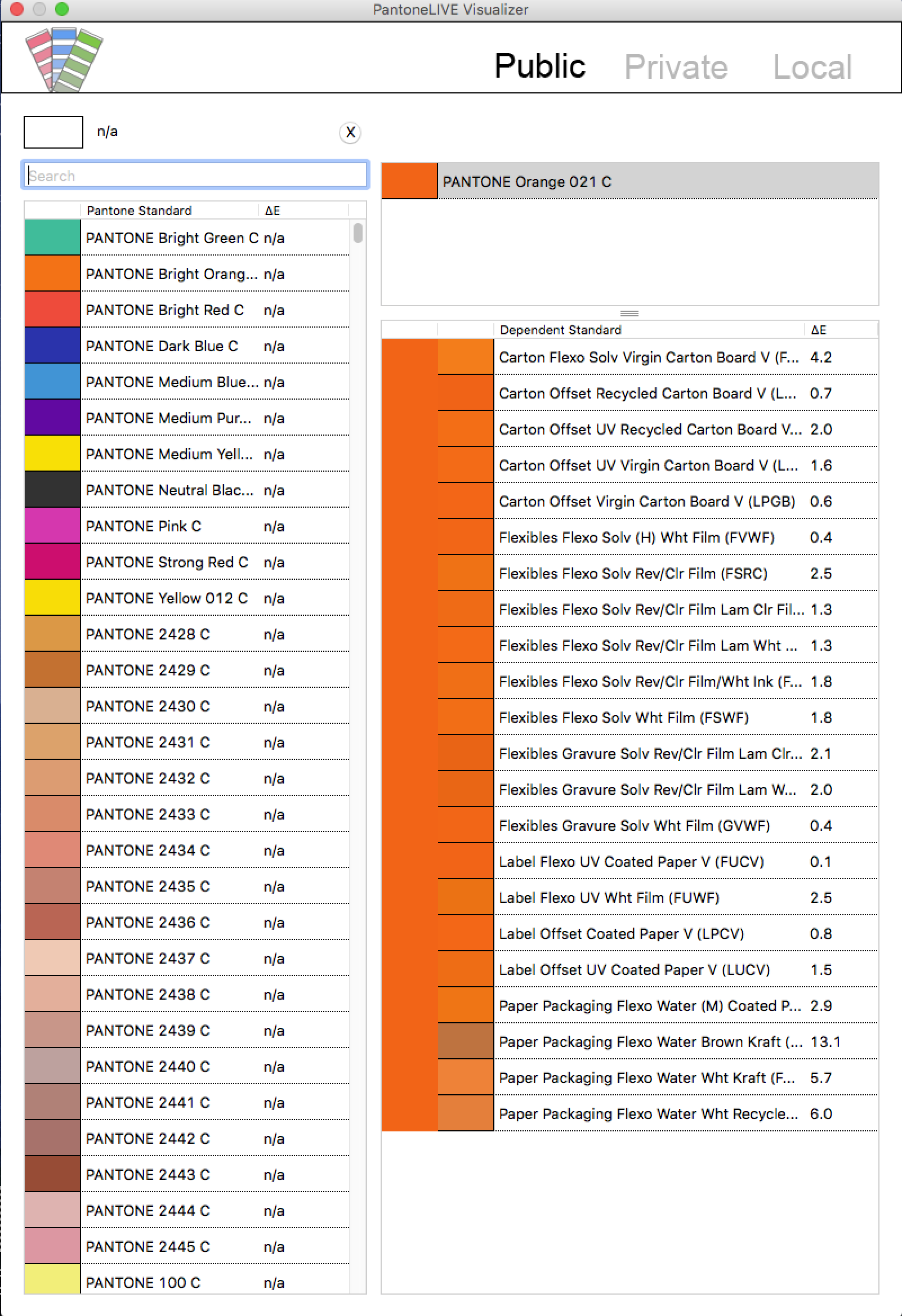Click the PANTONE Pink C color swatch
902x1316 pixels.
point(52,526)
